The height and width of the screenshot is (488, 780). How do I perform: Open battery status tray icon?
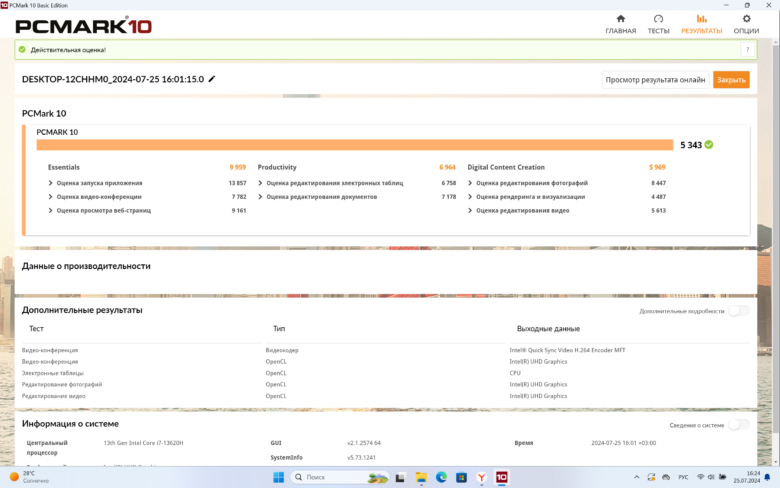(x=722, y=477)
